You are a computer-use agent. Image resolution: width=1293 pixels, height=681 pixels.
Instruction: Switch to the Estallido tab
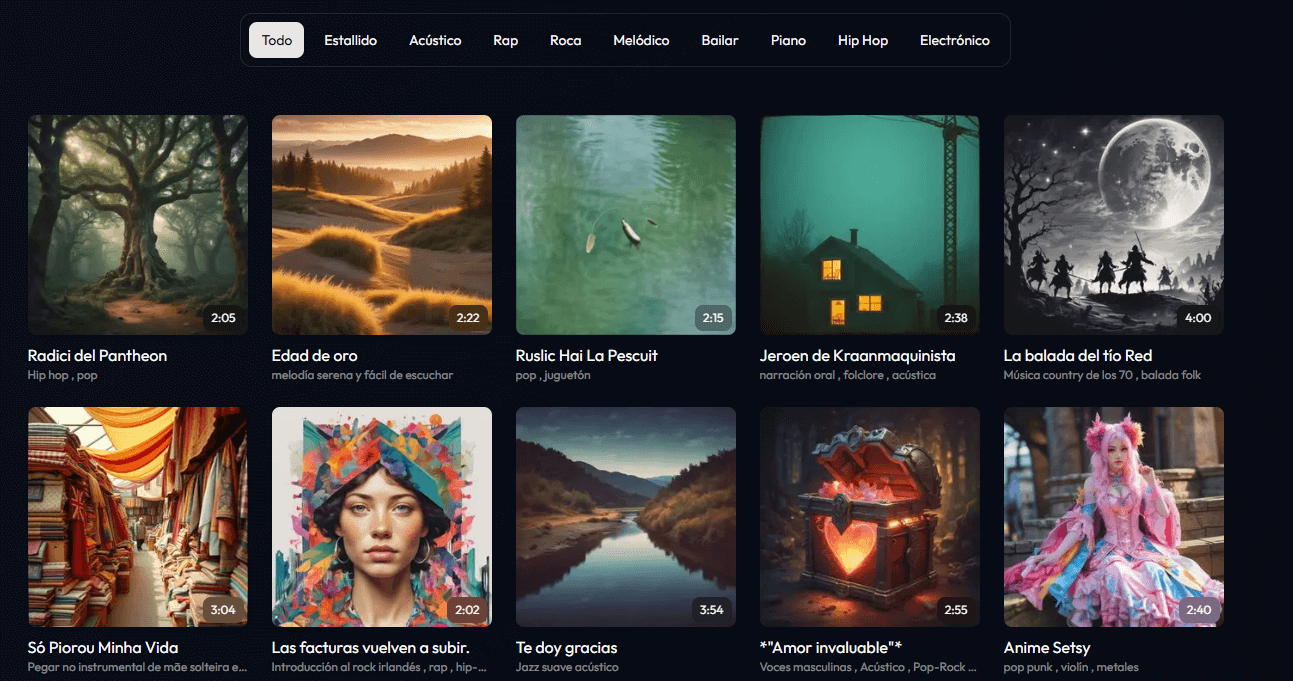pyautogui.click(x=350, y=41)
